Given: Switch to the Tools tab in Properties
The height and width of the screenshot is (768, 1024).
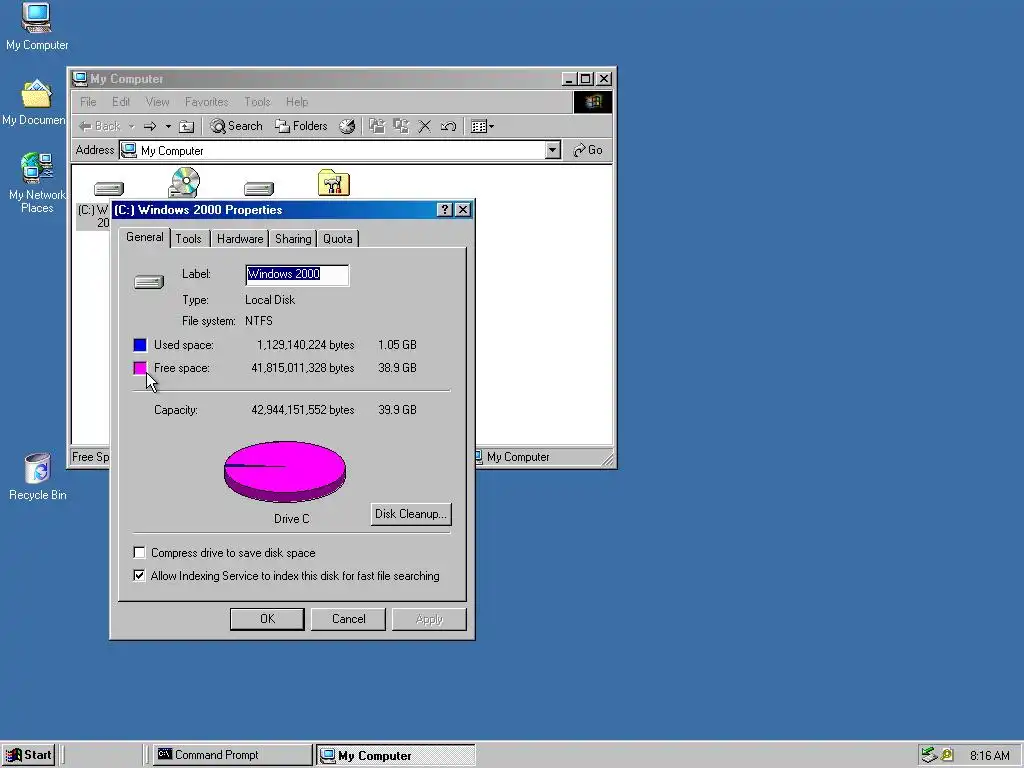Looking at the screenshot, I should point(189,239).
